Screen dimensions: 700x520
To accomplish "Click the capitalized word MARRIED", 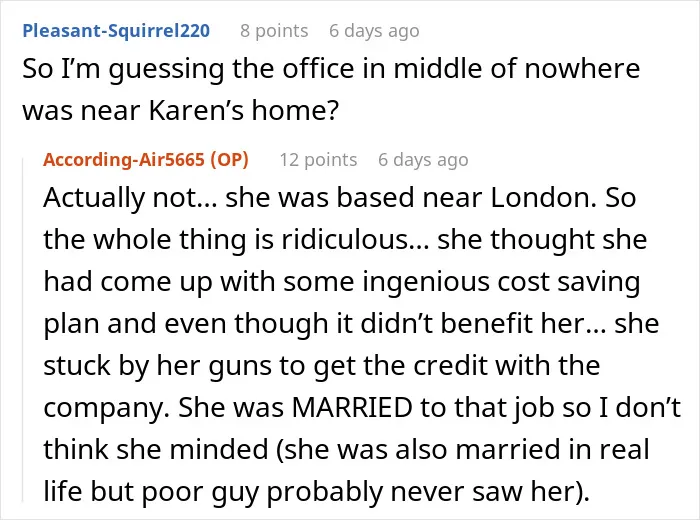I will (352, 408).
